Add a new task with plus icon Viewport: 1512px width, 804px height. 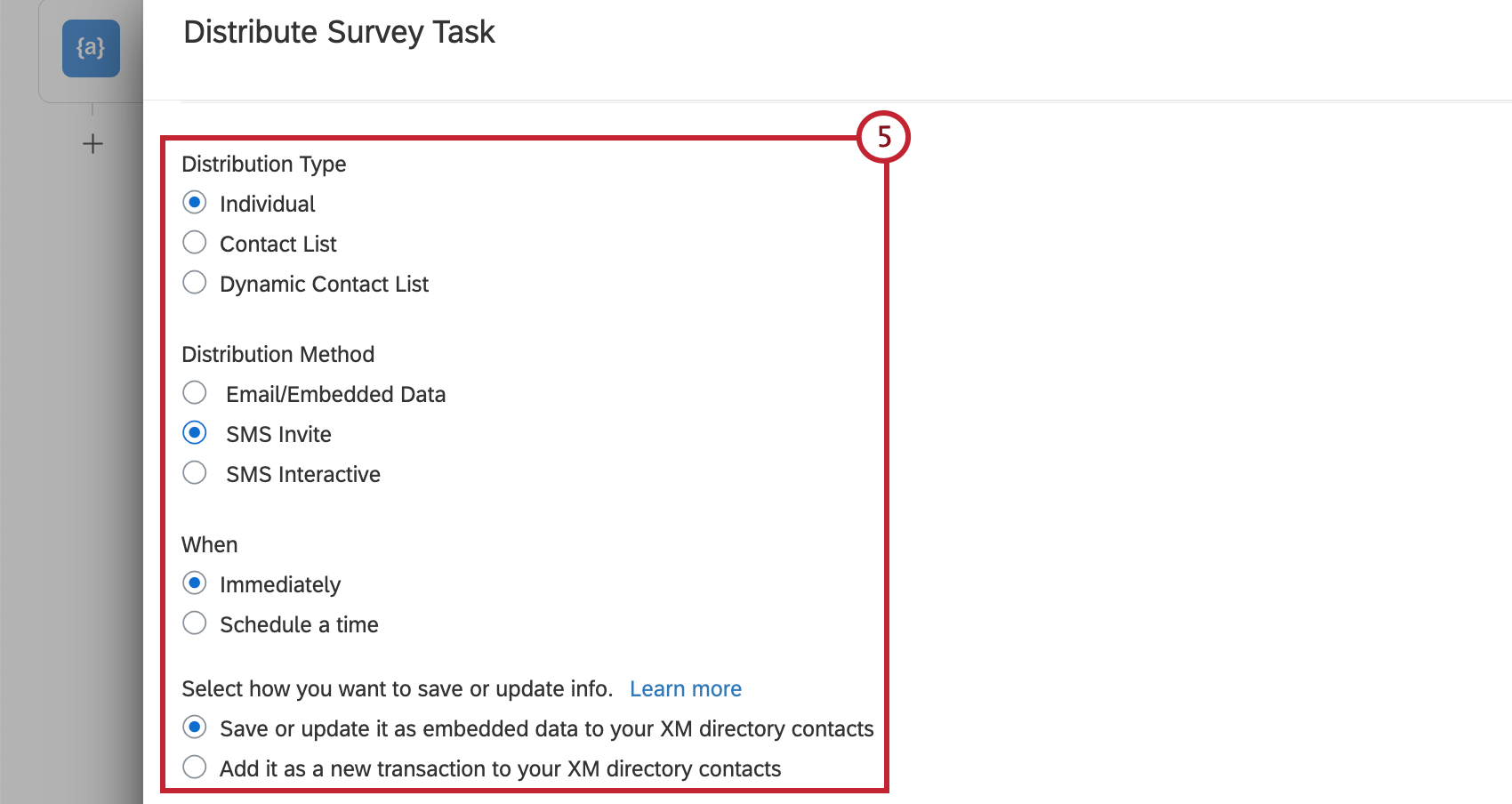click(x=92, y=144)
